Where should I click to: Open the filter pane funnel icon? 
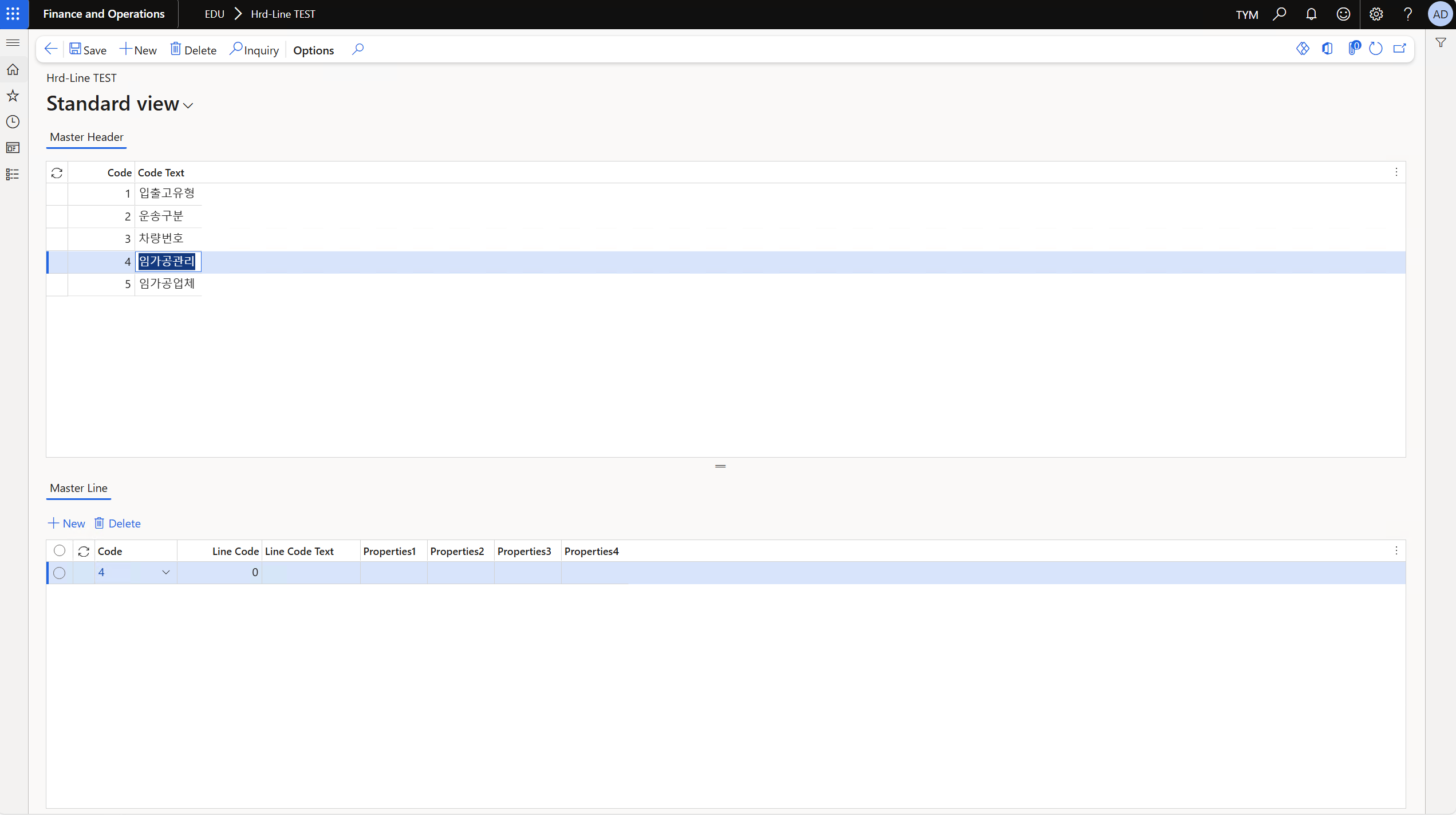click(1441, 43)
